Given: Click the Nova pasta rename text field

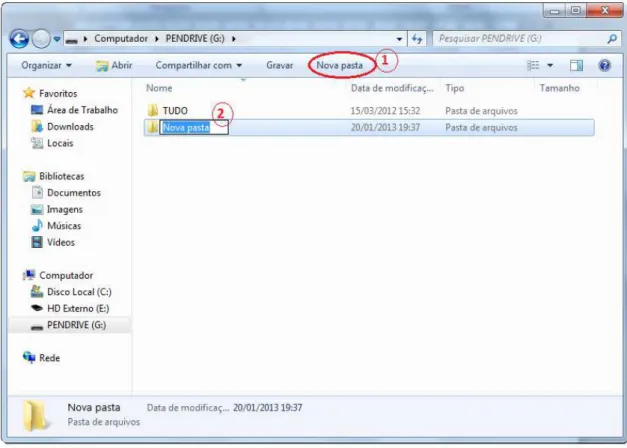Looking at the screenshot, I should [194, 128].
